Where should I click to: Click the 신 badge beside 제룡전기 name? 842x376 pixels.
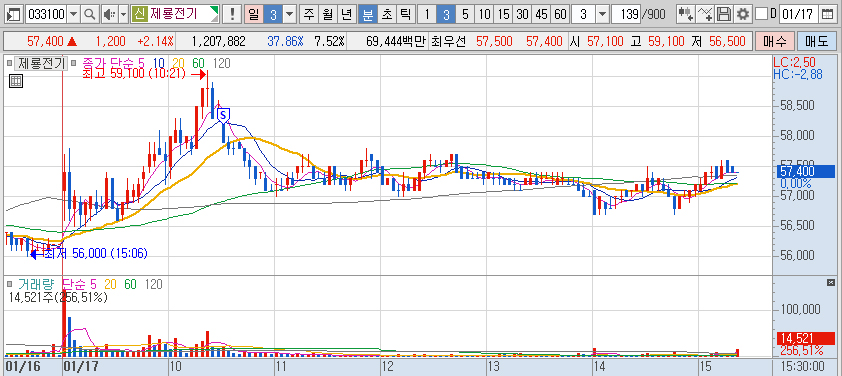(x=140, y=14)
